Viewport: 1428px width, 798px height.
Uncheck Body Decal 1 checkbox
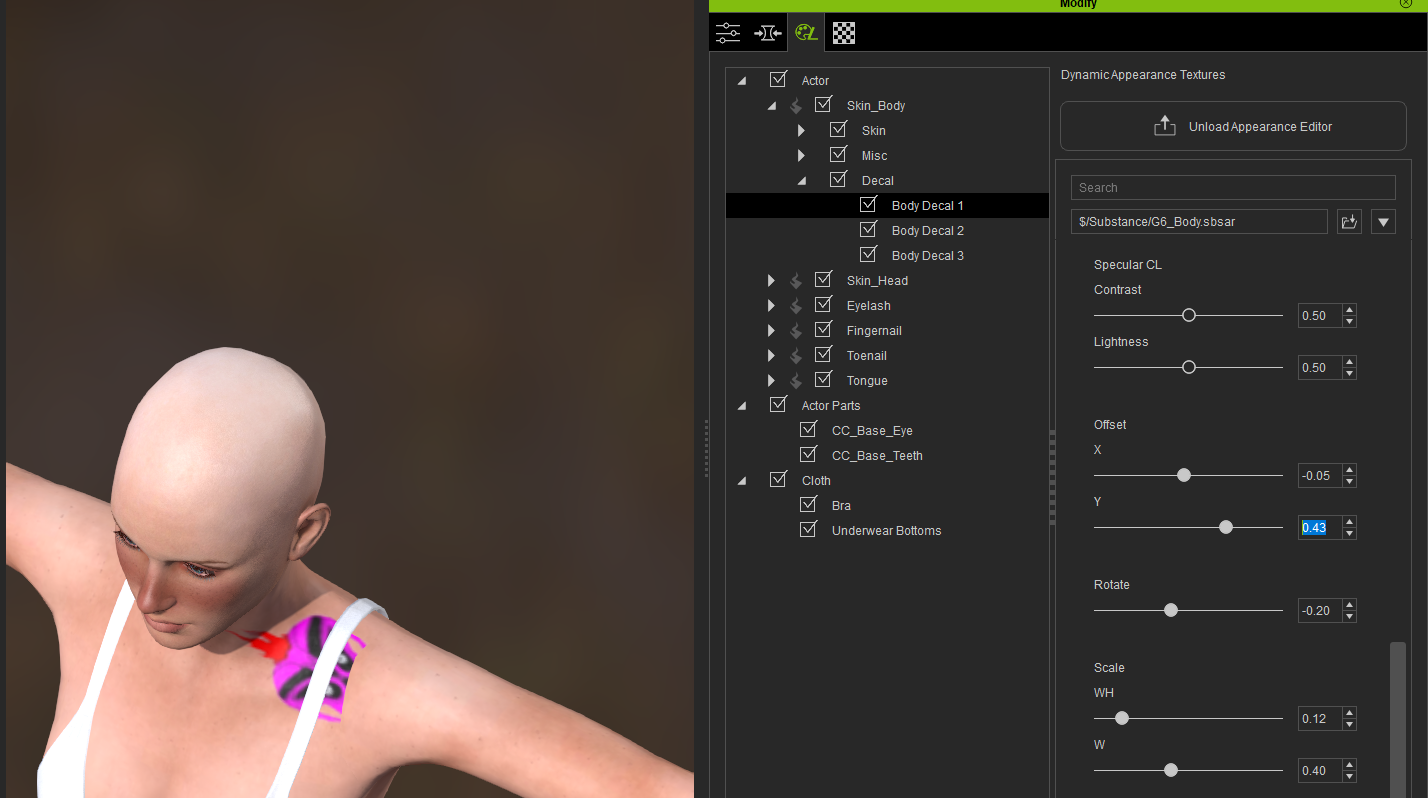click(x=868, y=204)
